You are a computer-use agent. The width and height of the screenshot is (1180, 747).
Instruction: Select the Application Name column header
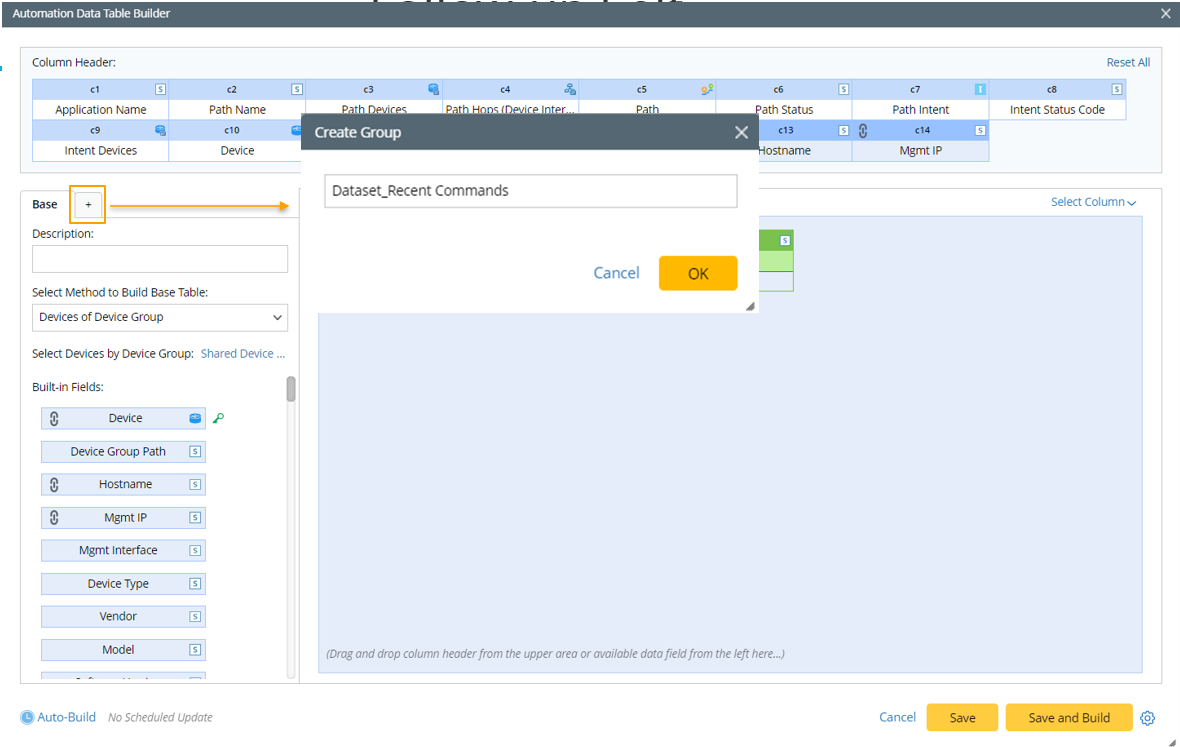point(100,110)
